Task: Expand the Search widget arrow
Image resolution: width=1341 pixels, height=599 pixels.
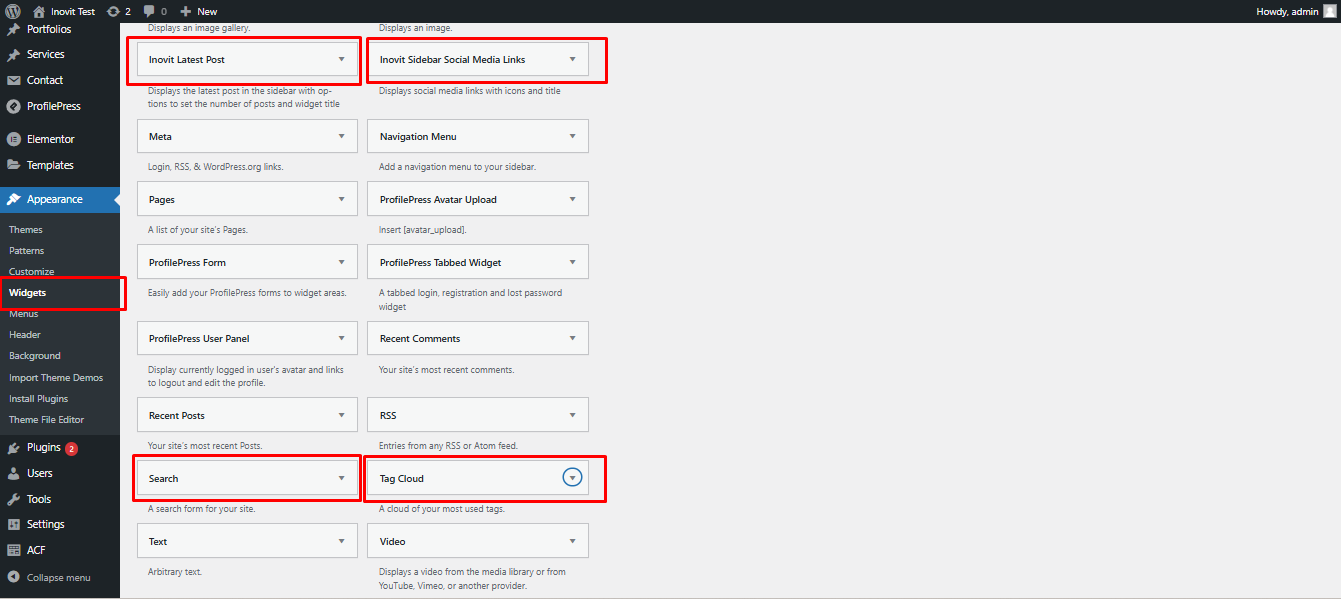Action: pyautogui.click(x=341, y=478)
